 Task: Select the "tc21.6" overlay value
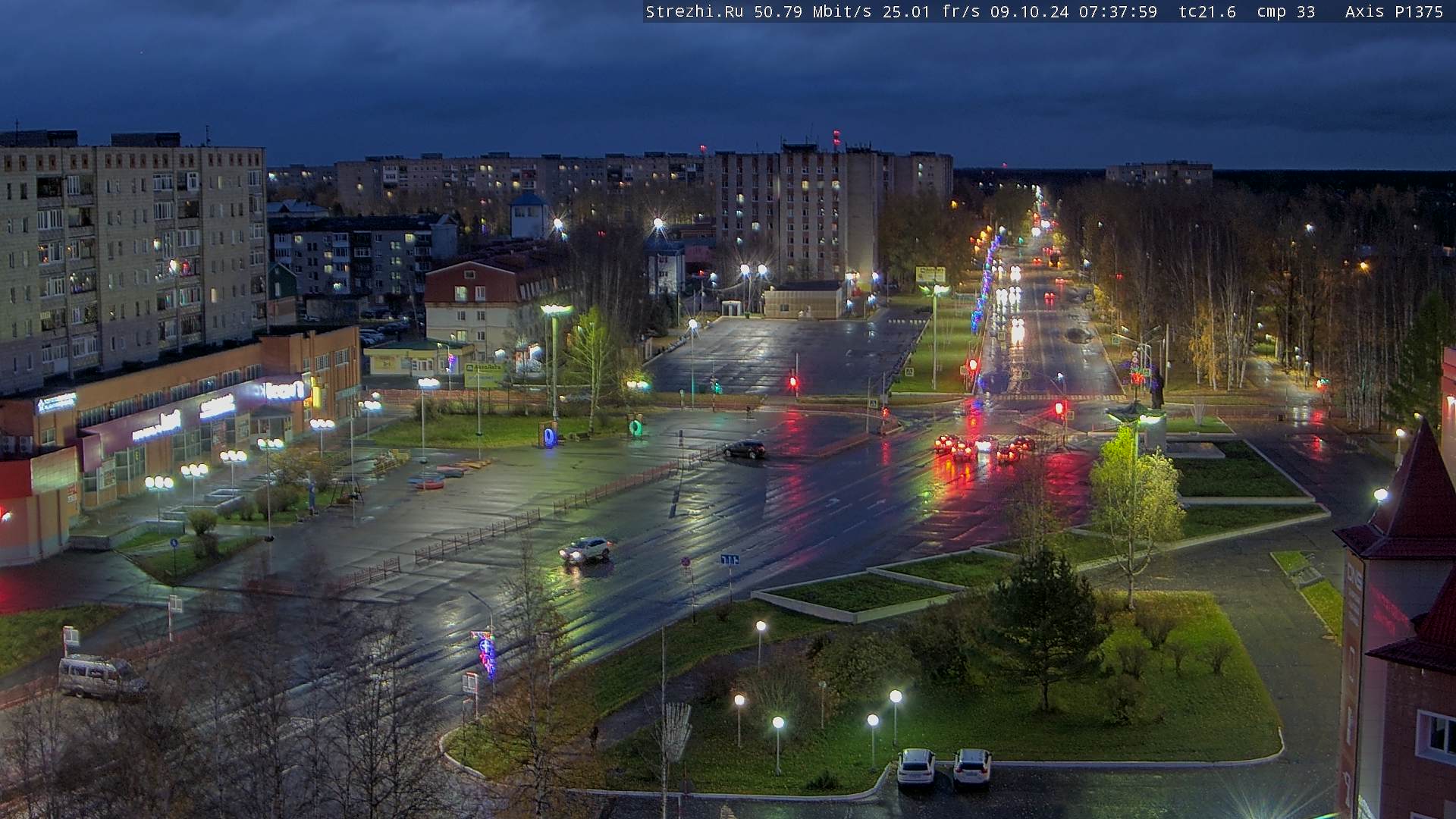tap(1207, 11)
